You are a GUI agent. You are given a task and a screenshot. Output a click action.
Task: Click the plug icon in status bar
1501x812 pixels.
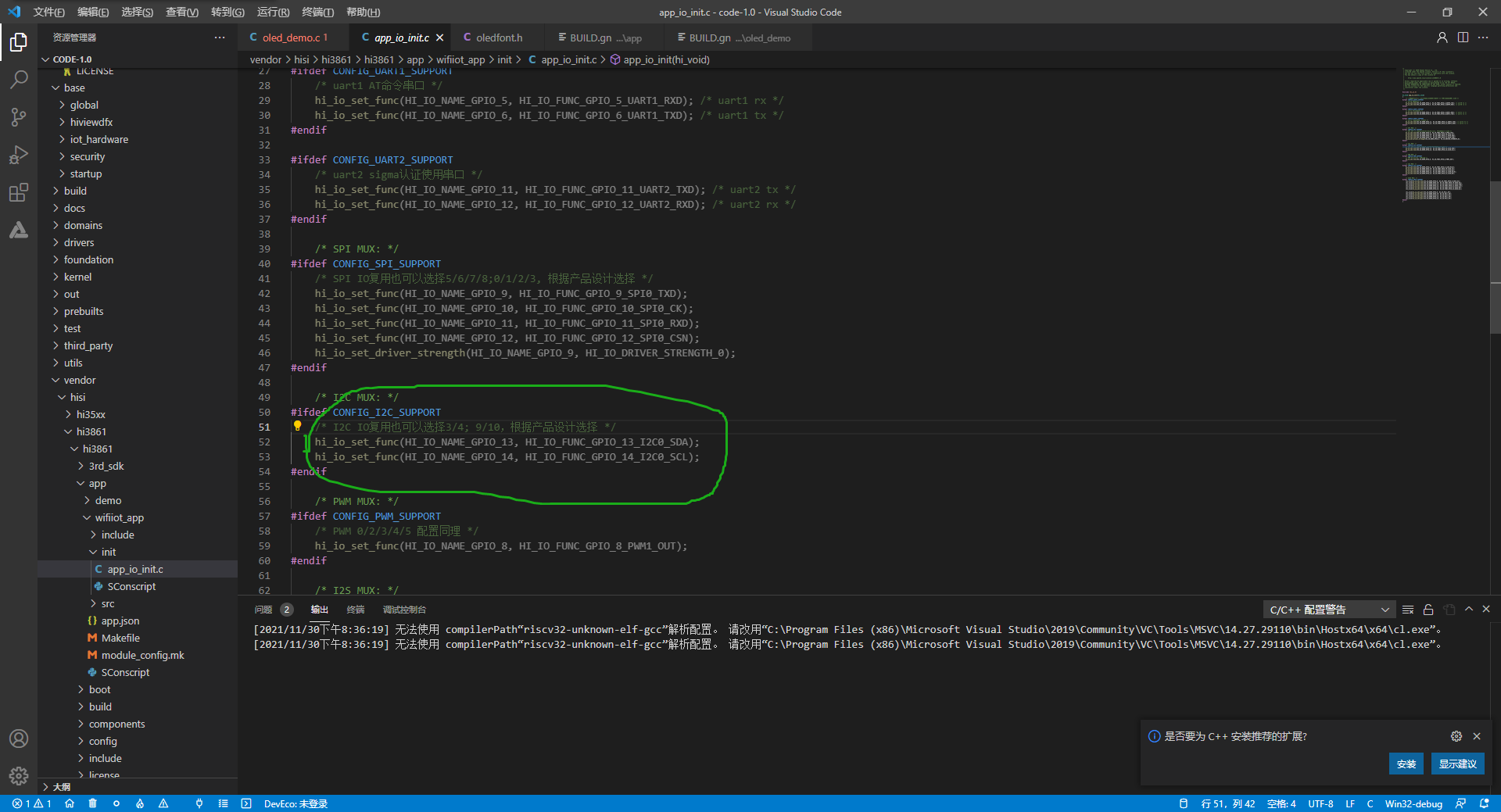pos(199,803)
